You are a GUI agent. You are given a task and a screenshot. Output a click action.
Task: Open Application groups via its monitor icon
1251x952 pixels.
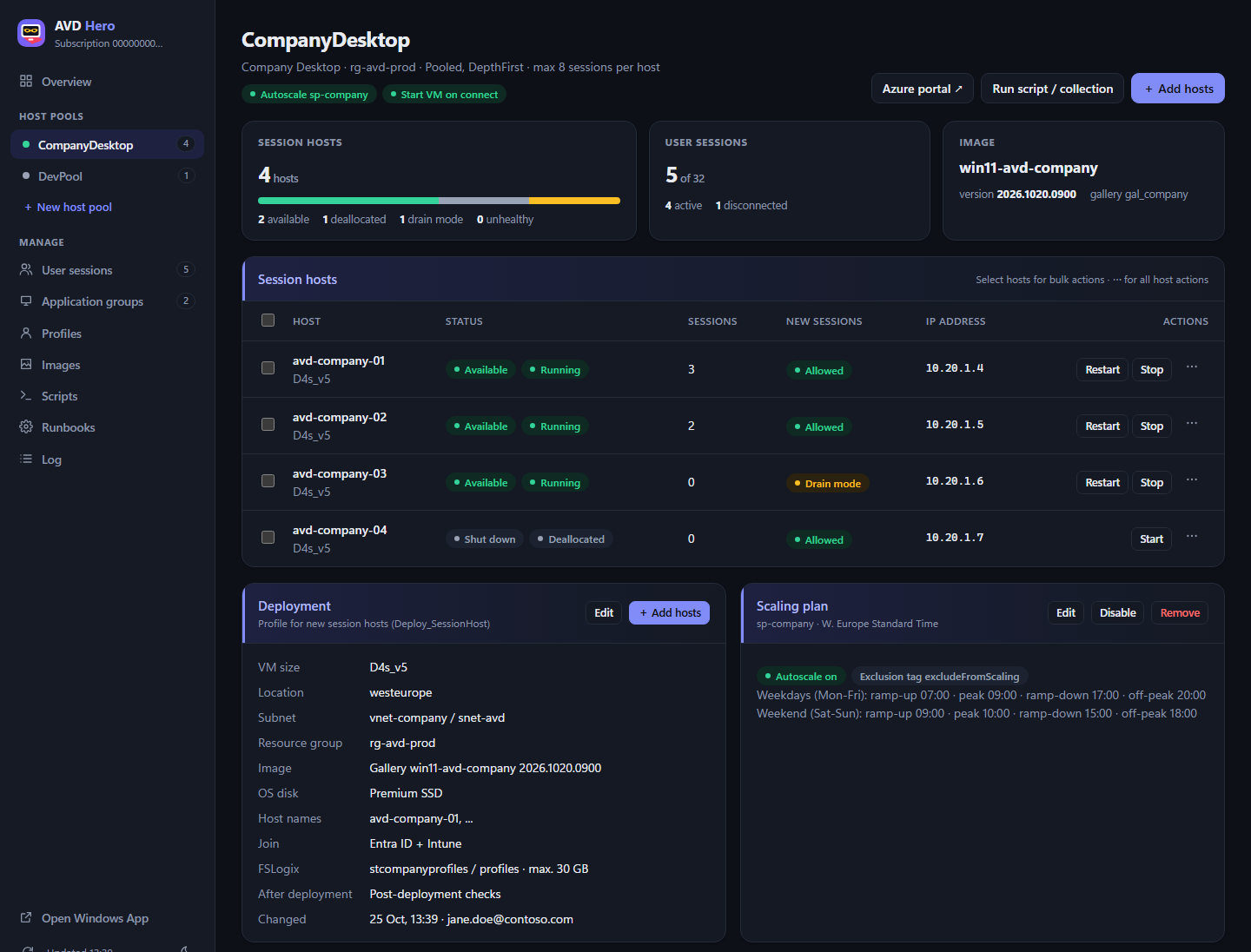[26, 301]
